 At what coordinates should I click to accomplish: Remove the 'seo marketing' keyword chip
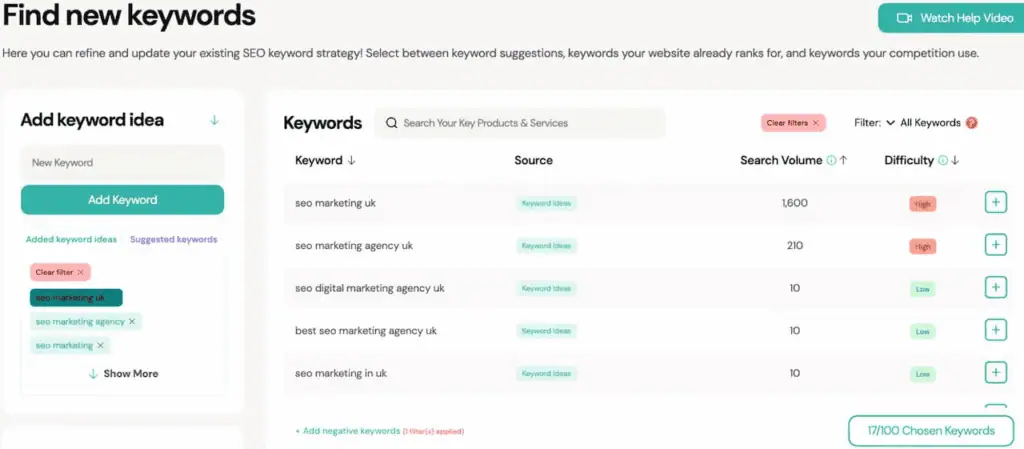pos(100,345)
